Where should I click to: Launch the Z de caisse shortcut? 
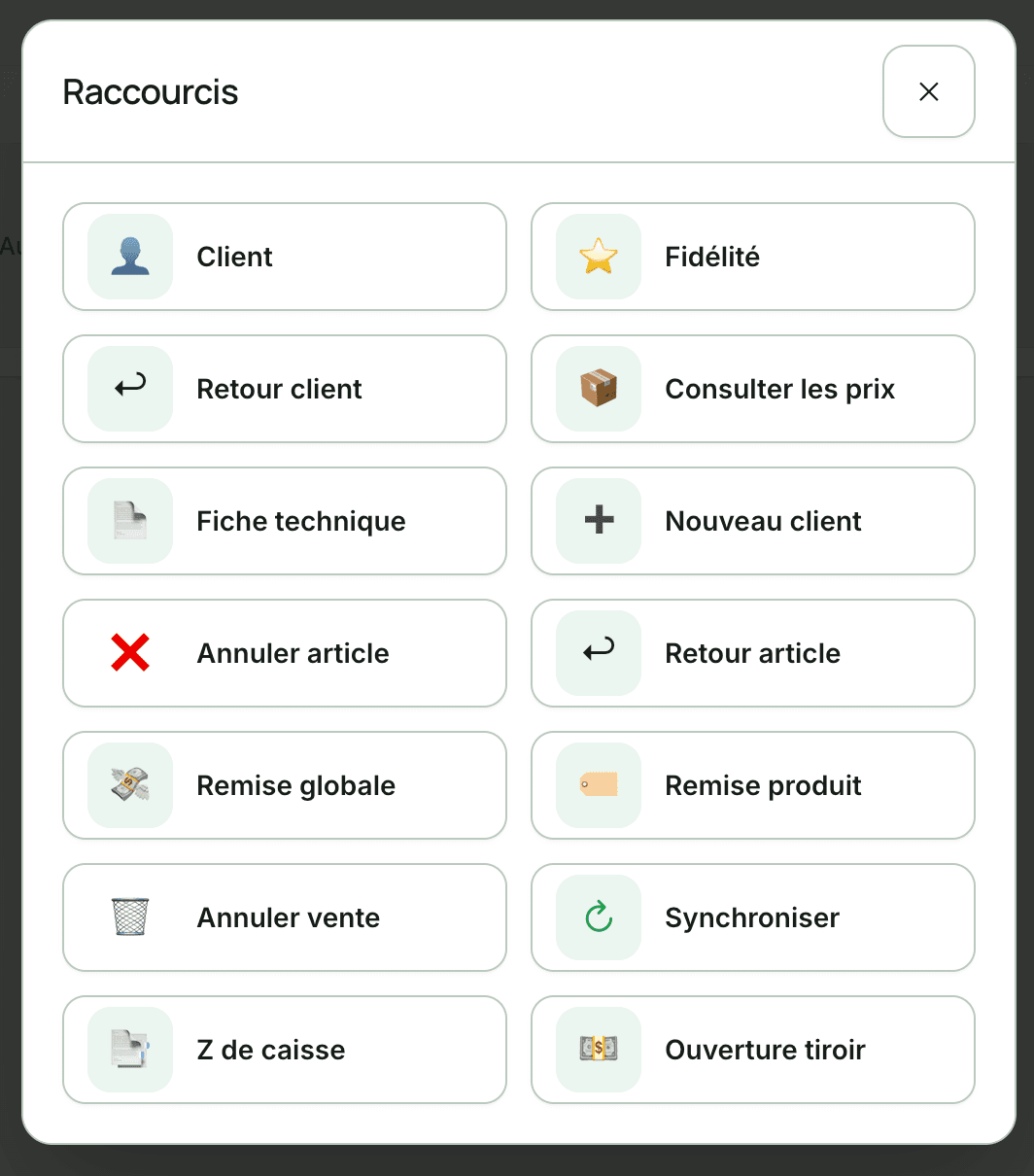tap(285, 1050)
